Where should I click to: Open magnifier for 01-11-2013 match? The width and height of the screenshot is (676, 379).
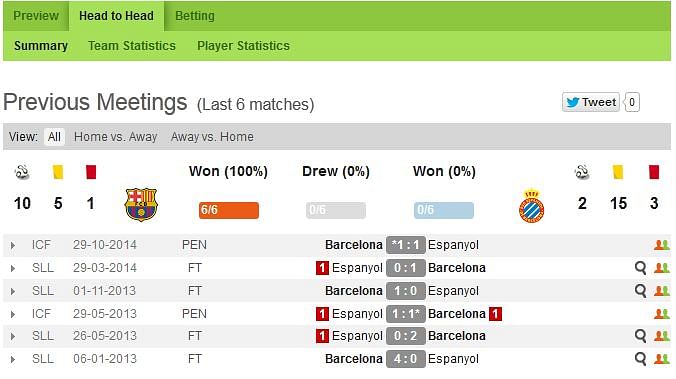tap(640, 291)
